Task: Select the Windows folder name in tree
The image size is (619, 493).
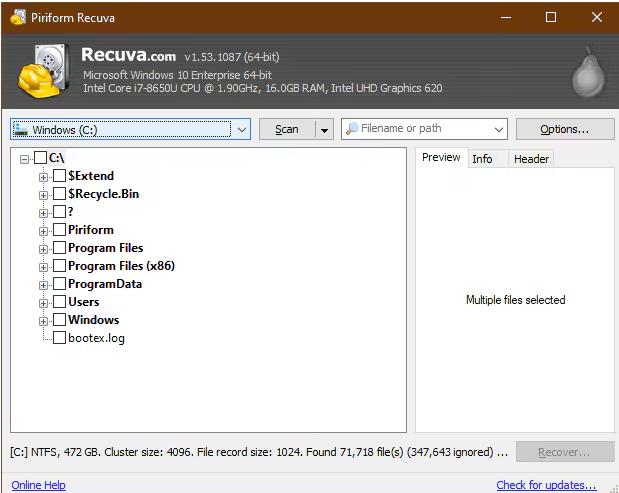Action: [94, 320]
